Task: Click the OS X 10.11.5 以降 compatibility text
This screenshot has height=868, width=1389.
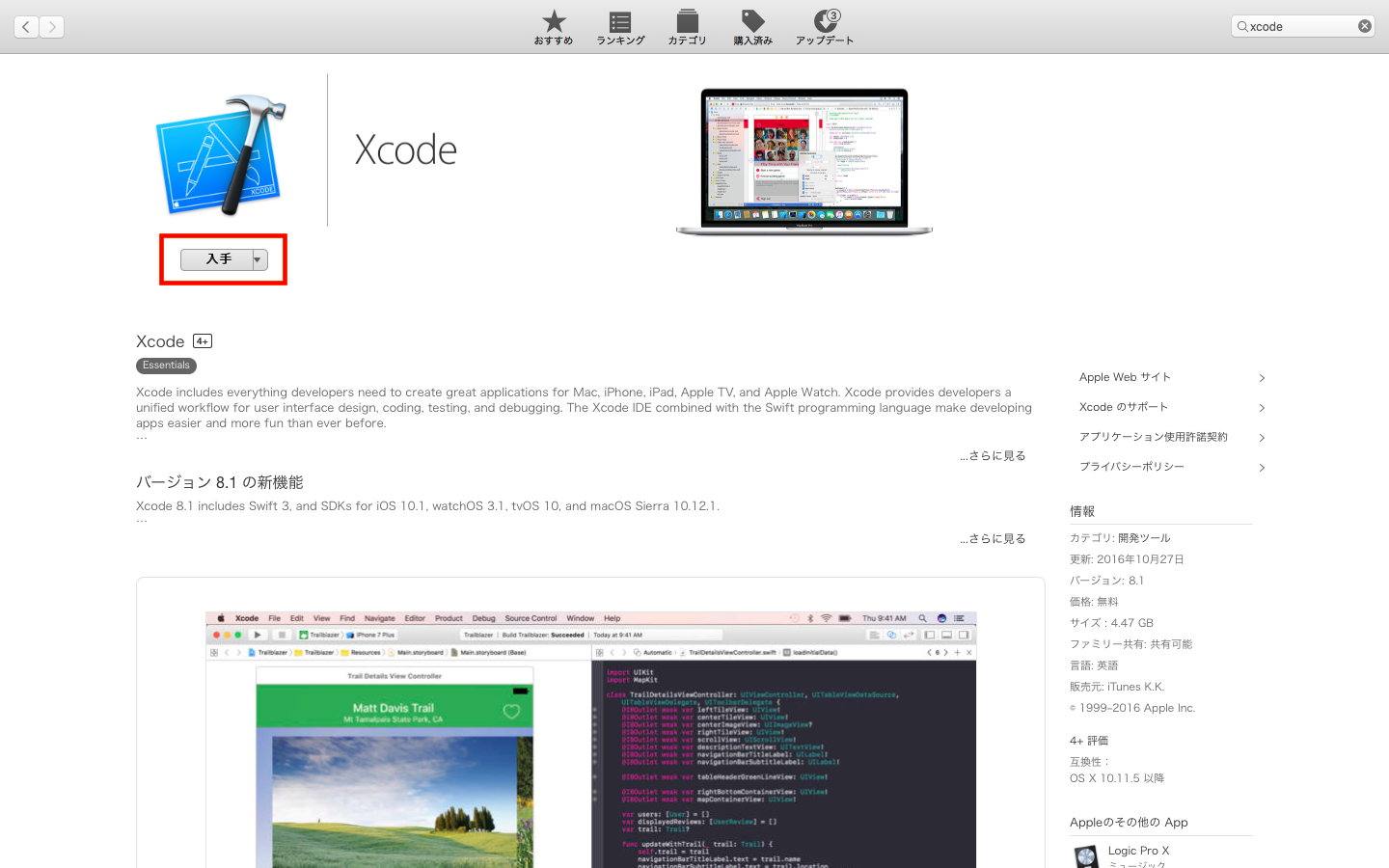Action: click(1117, 778)
